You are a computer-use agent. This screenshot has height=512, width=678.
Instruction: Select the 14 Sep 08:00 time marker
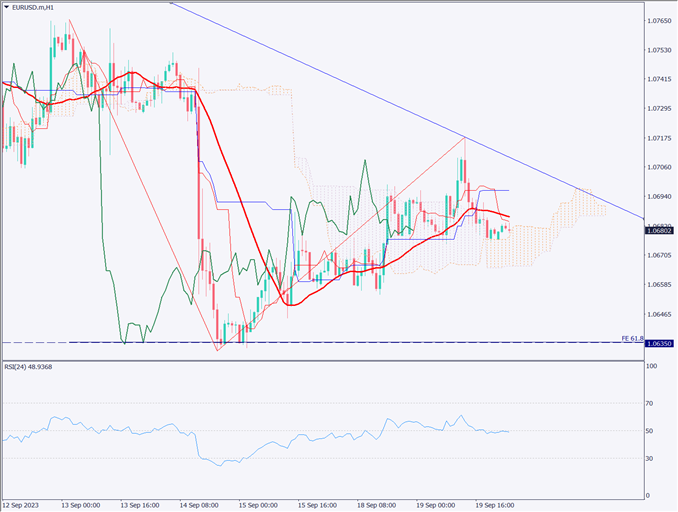(x=200, y=505)
